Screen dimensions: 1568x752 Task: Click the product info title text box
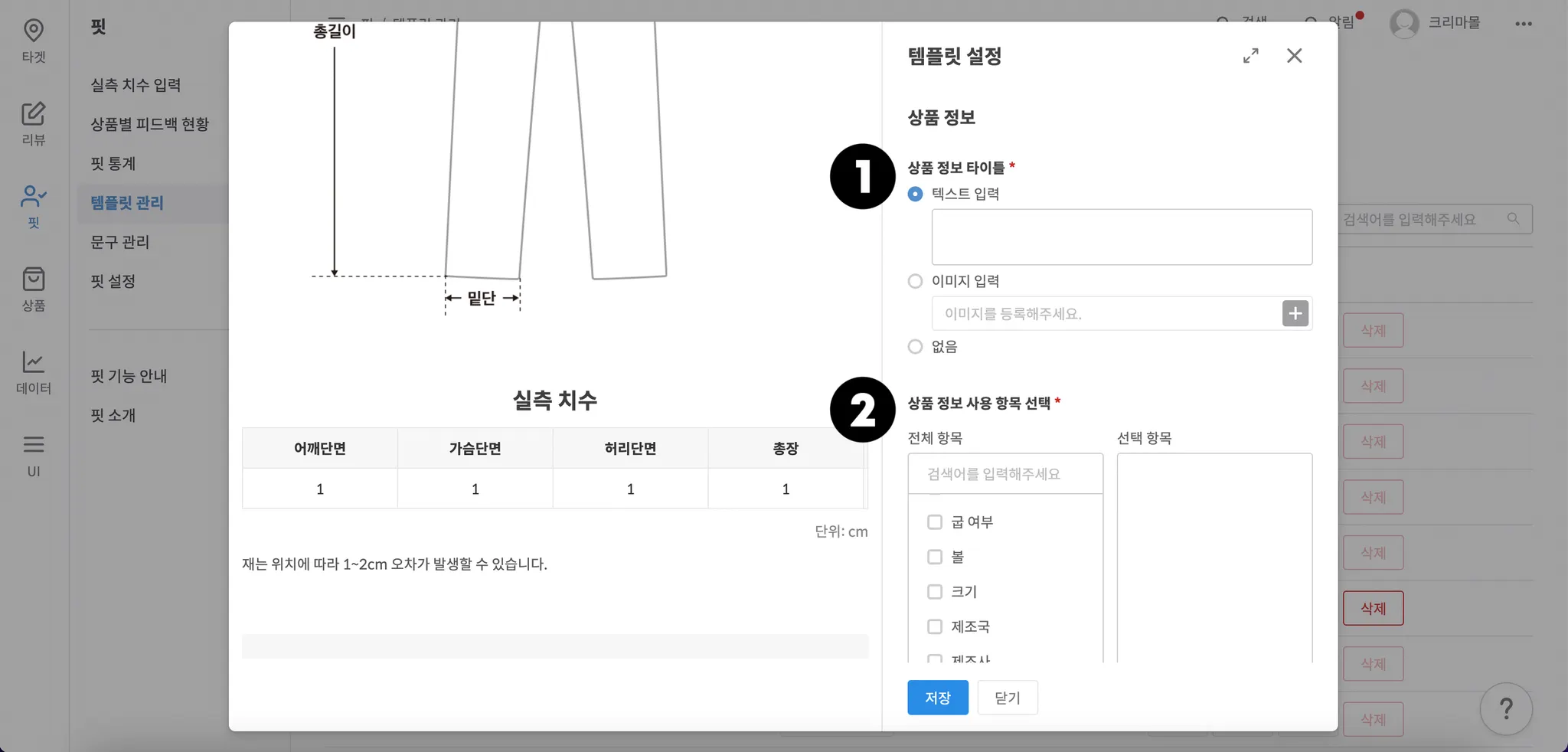[x=1121, y=237]
